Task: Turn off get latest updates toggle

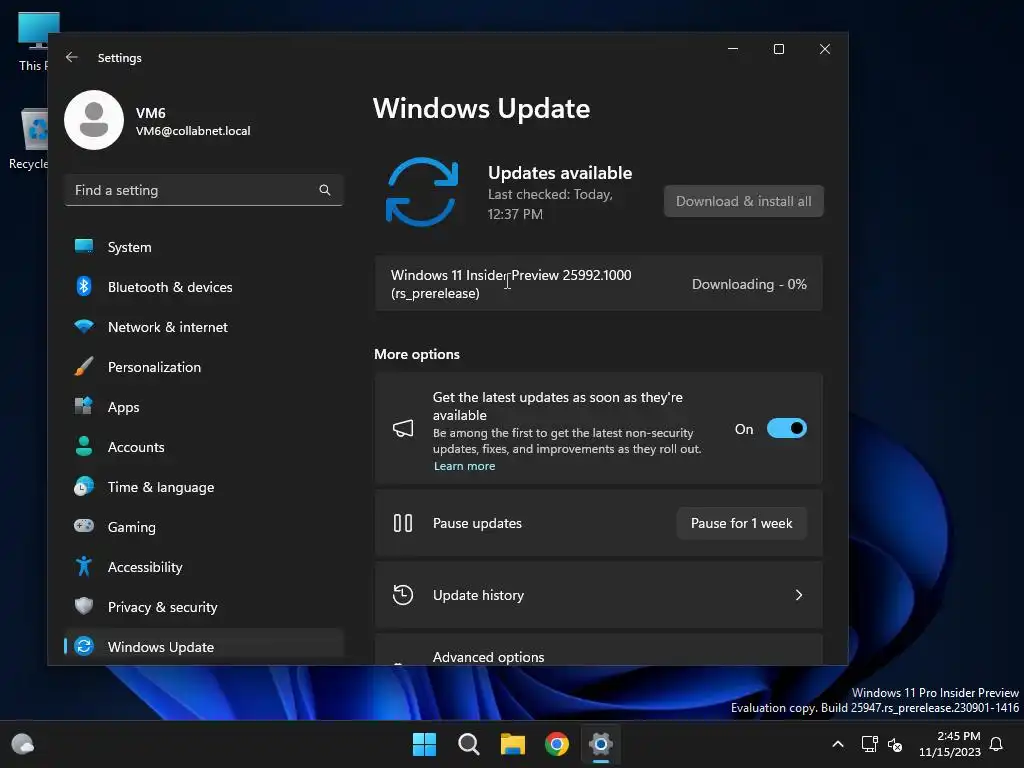Action: click(787, 428)
